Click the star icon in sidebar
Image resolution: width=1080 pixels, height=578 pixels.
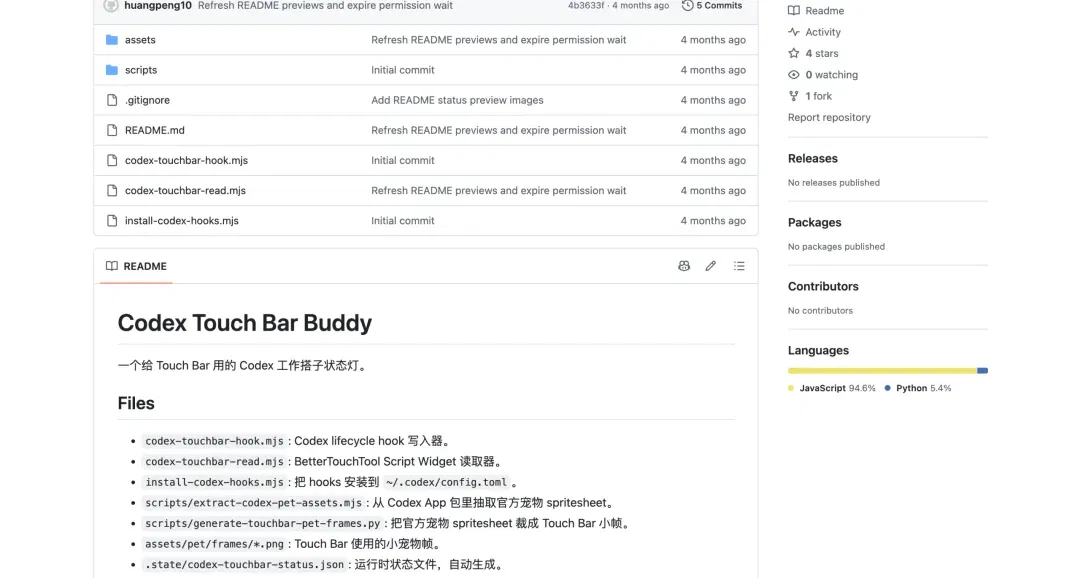(794, 54)
